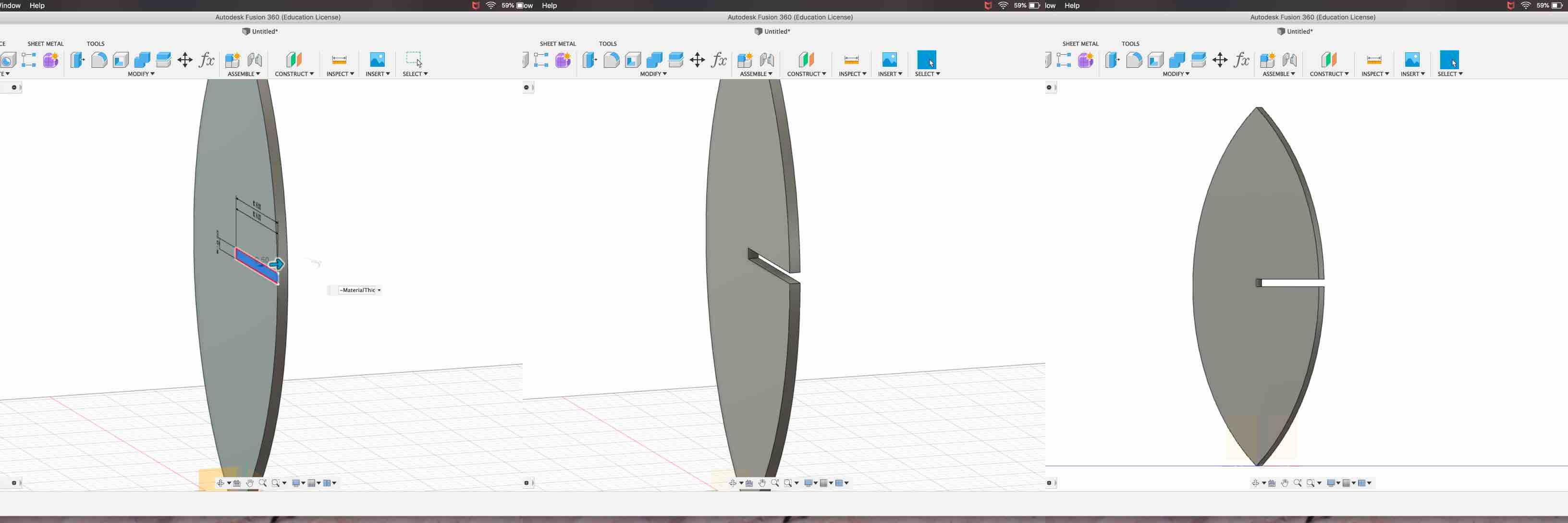
Task: Click Move/Copy tool in right window
Action: pos(1220,60)
